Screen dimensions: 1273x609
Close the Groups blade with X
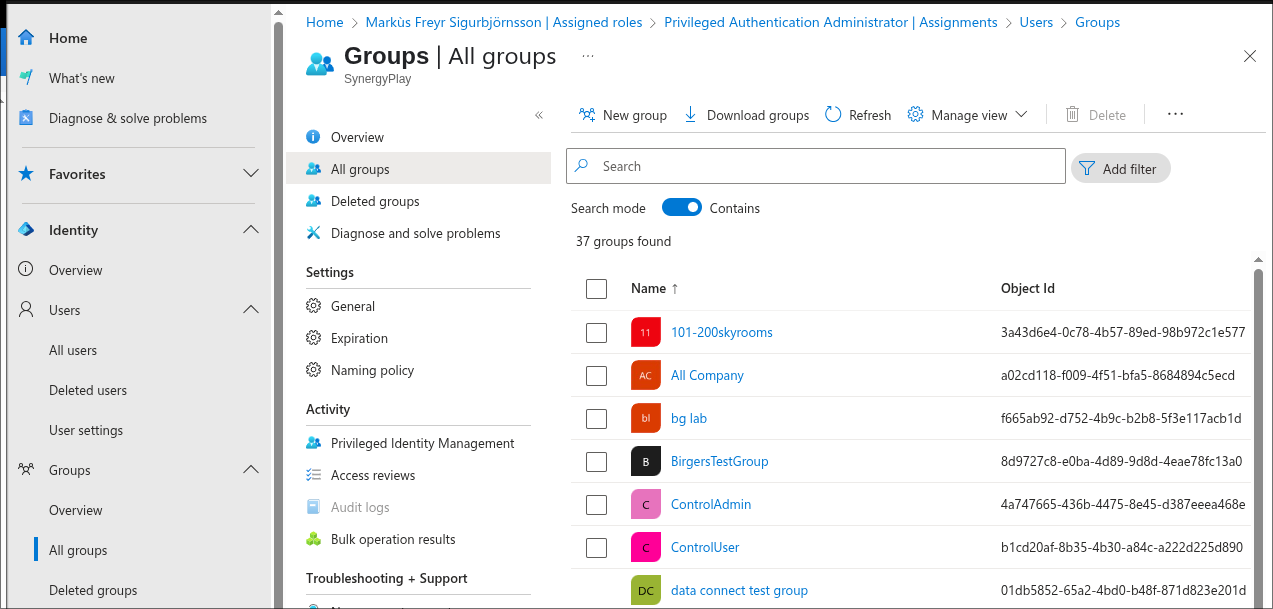coord(1250,56)
